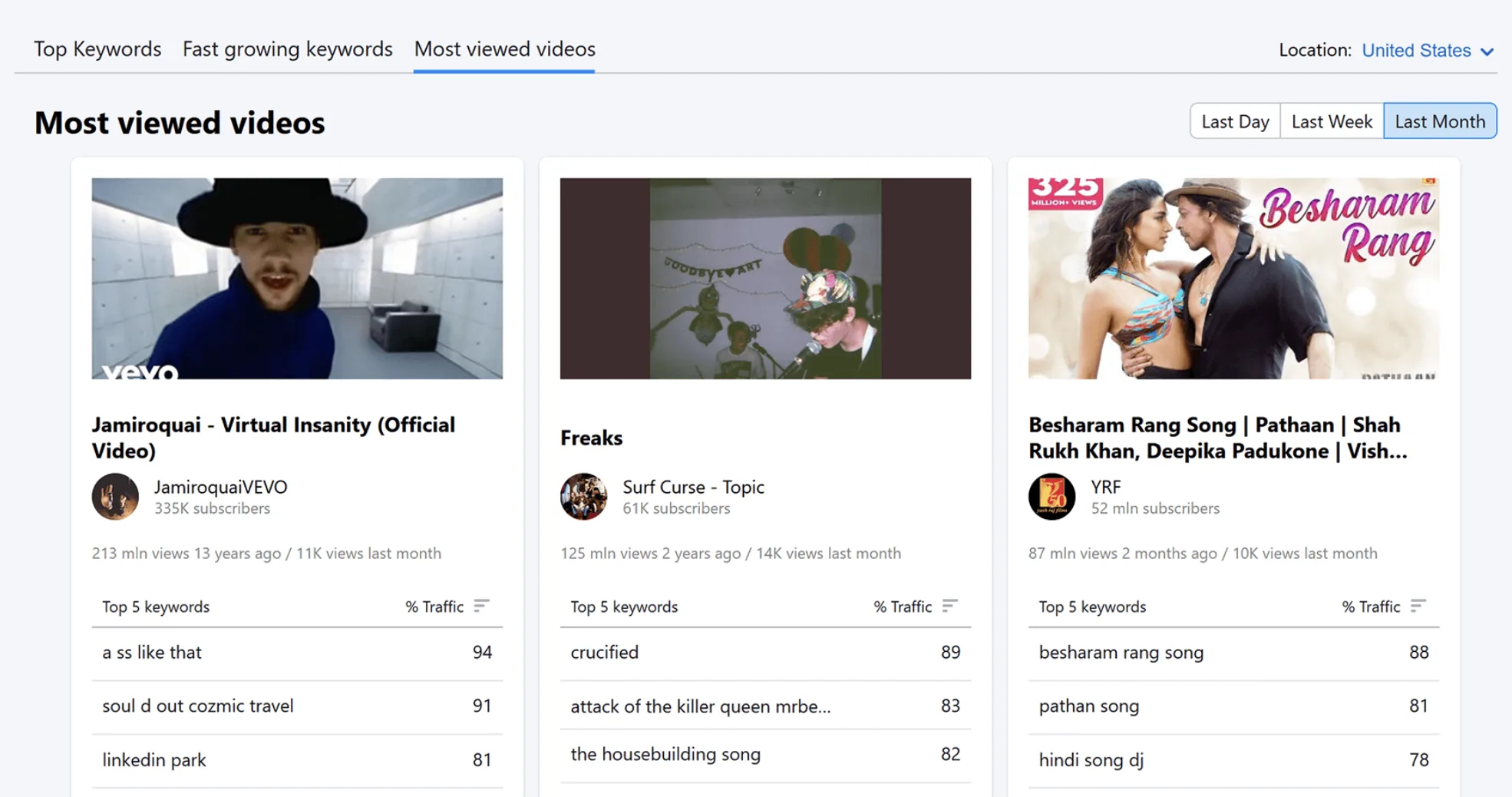The width and height of the screenshot is (1512, 797).
Task: Select Most viewed videos tab
Action: pyautogui.click(x=504, y=49)
